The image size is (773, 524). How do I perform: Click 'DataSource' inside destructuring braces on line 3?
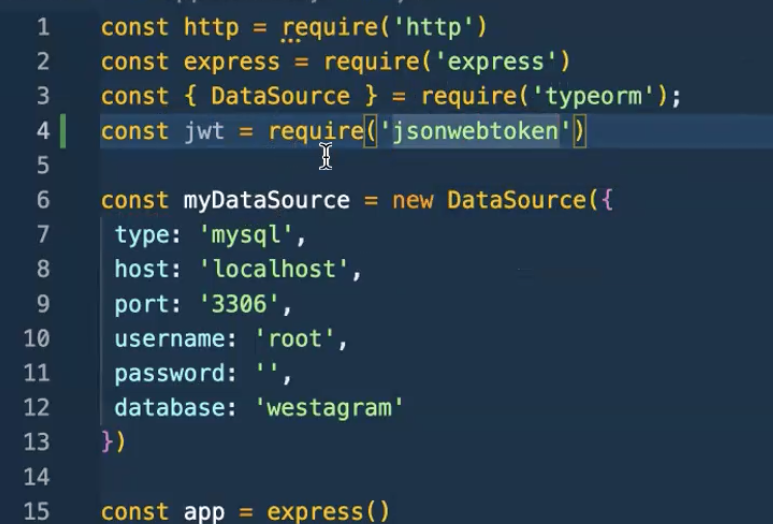pyautogui.click(x=281, y=96)
